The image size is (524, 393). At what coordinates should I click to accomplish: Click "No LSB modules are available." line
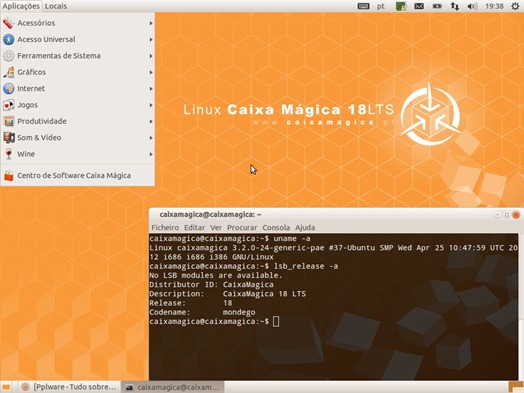216,275
